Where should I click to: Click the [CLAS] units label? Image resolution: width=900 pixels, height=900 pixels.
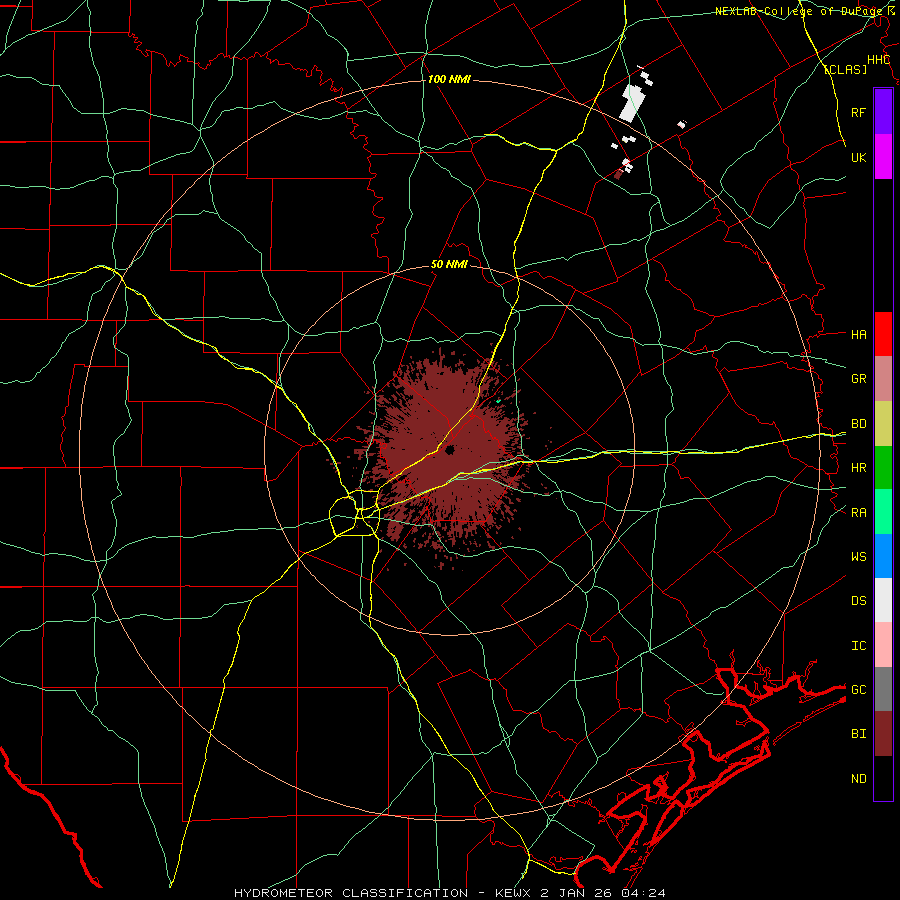pos(845,69)
